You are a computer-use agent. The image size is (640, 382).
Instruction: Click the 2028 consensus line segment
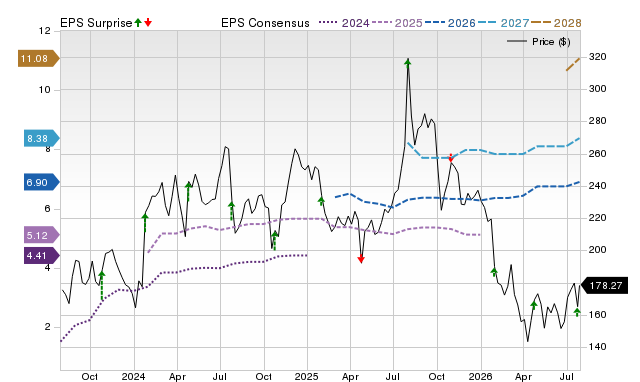coord(573,64)
